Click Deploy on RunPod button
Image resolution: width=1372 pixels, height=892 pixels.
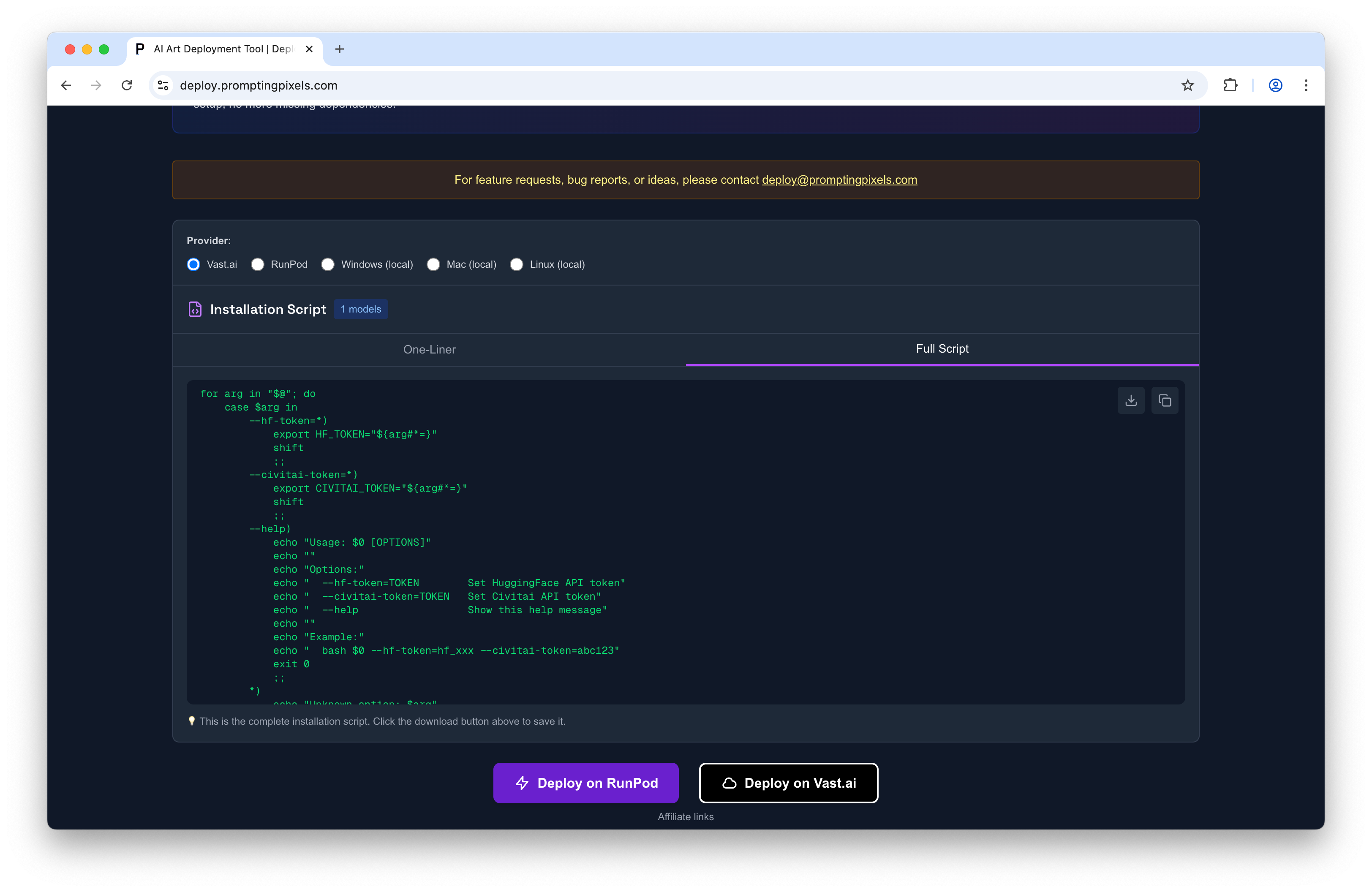[x=586, y=783]
